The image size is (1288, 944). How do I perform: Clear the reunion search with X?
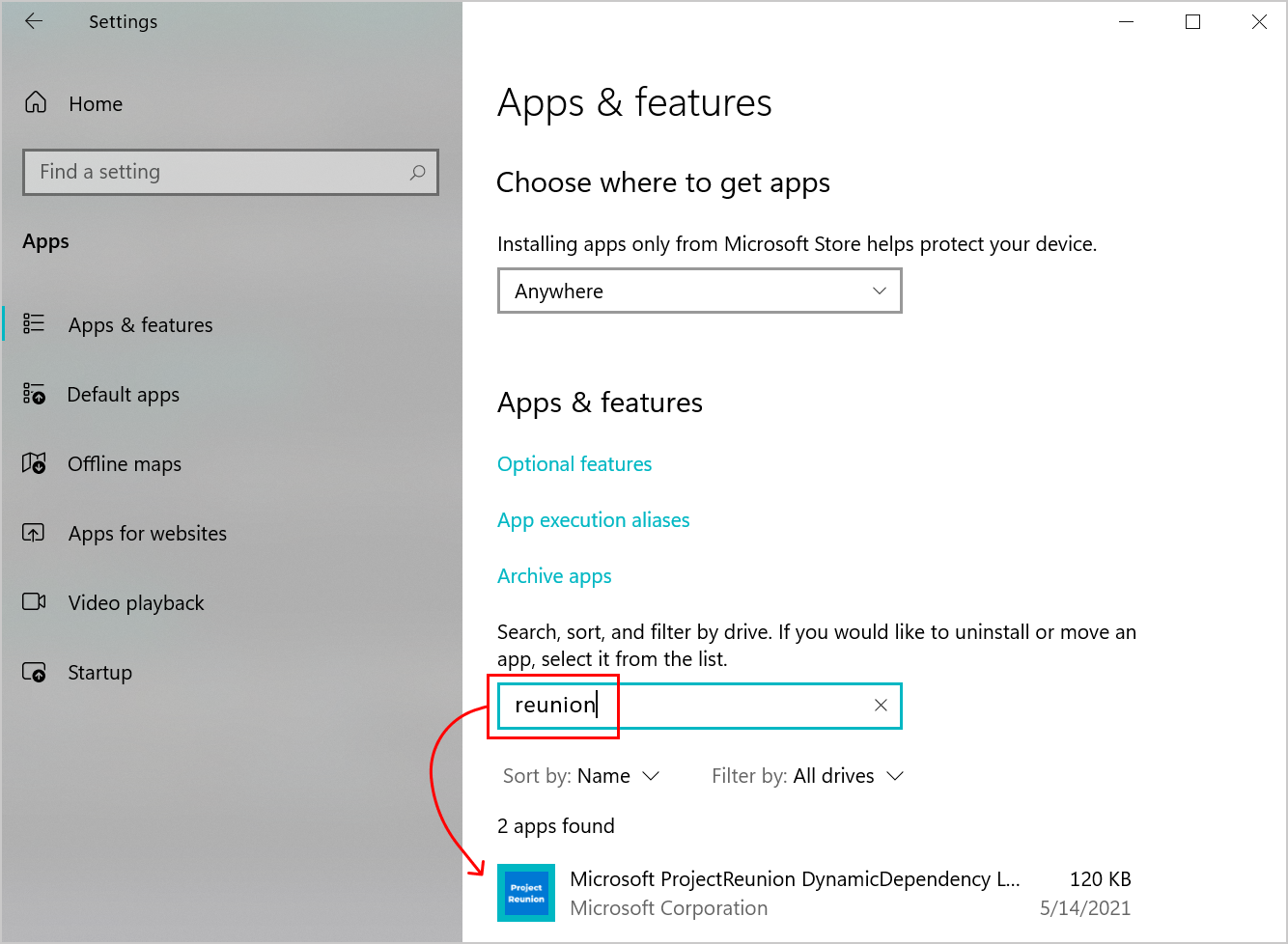(881, 706)
